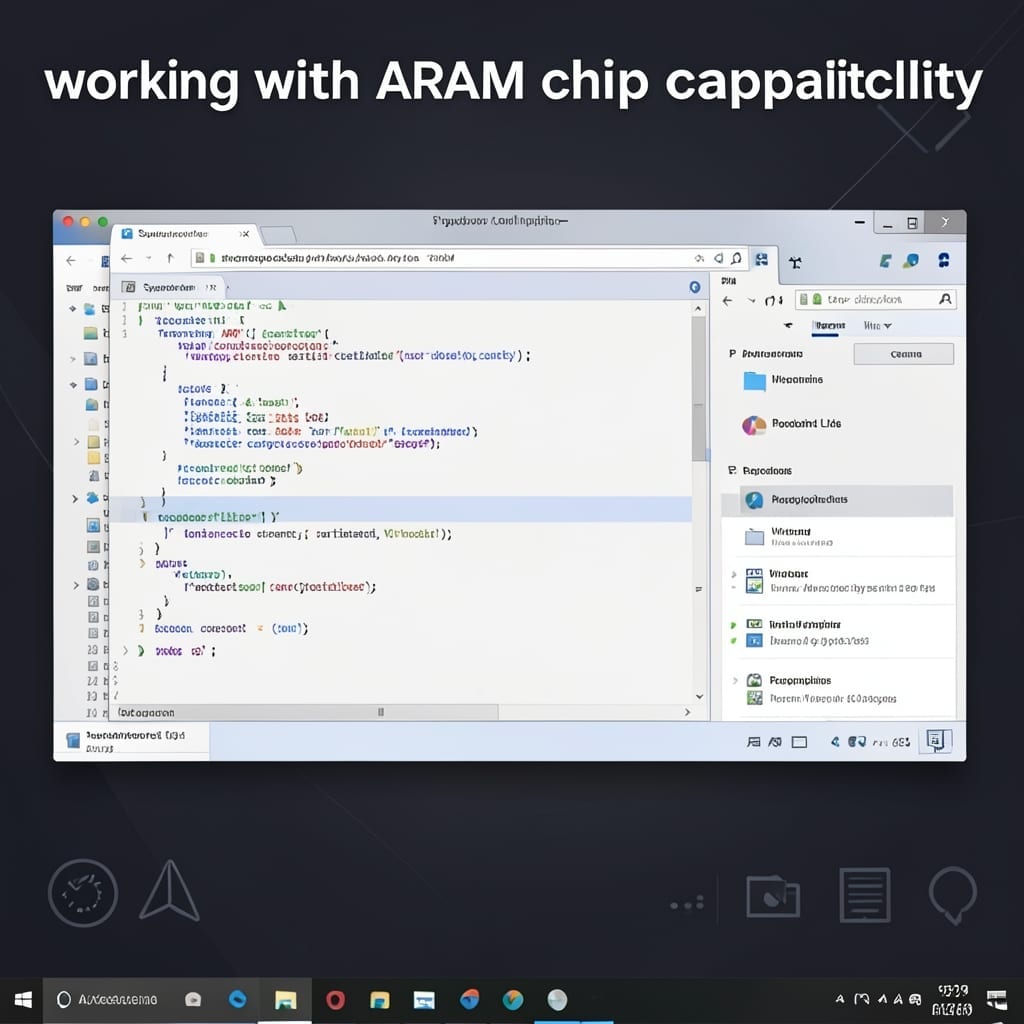The width and height of the screenshot is (1024, 1024).
Task: Expand the "Poeompioos" row chevron in the right panel
Action: 734,680
